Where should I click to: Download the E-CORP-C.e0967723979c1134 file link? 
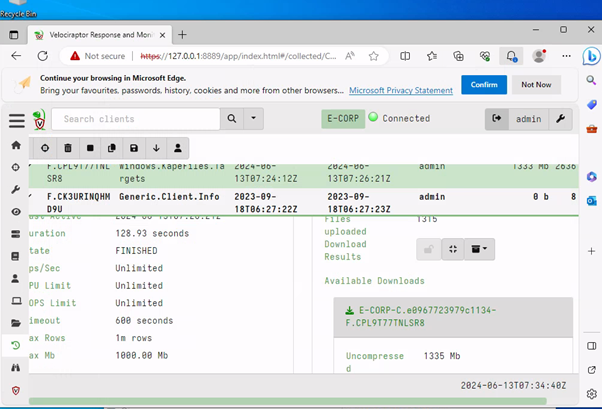421,316
